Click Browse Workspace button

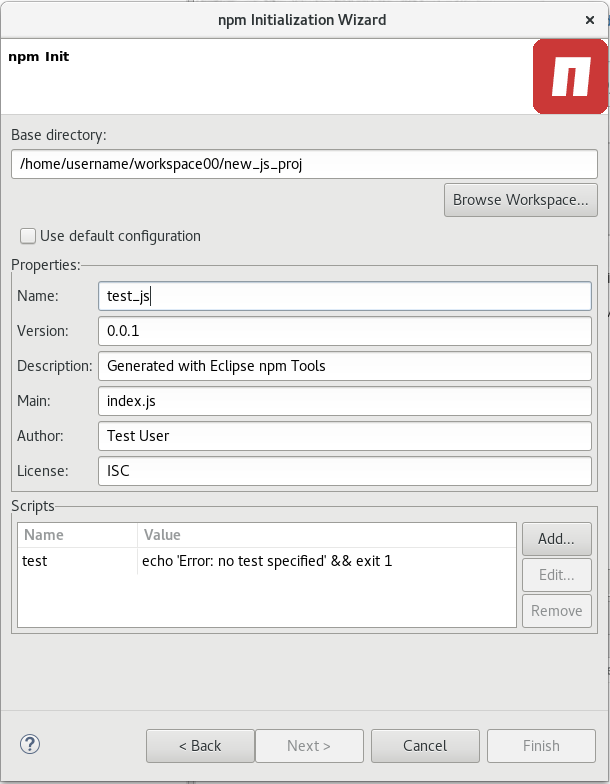[x=520, y=200]
